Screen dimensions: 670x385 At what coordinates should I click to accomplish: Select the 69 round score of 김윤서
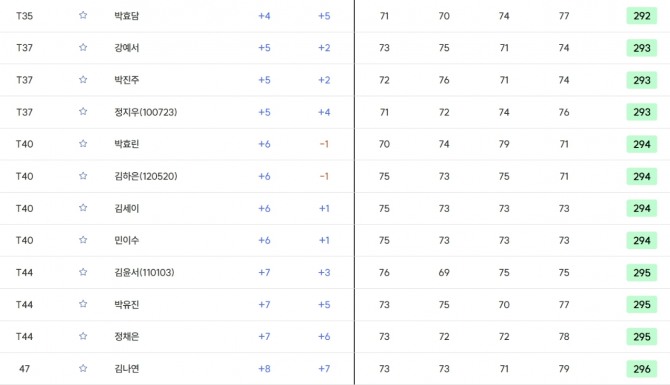pos(444,272)
